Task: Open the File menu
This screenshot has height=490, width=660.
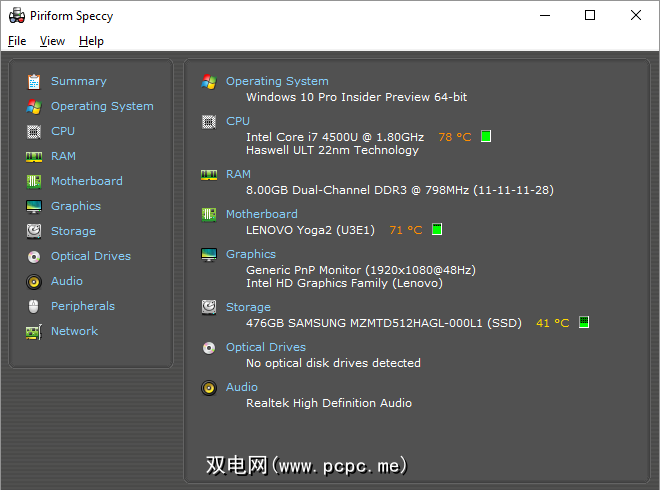Action: tap(17, 41)
